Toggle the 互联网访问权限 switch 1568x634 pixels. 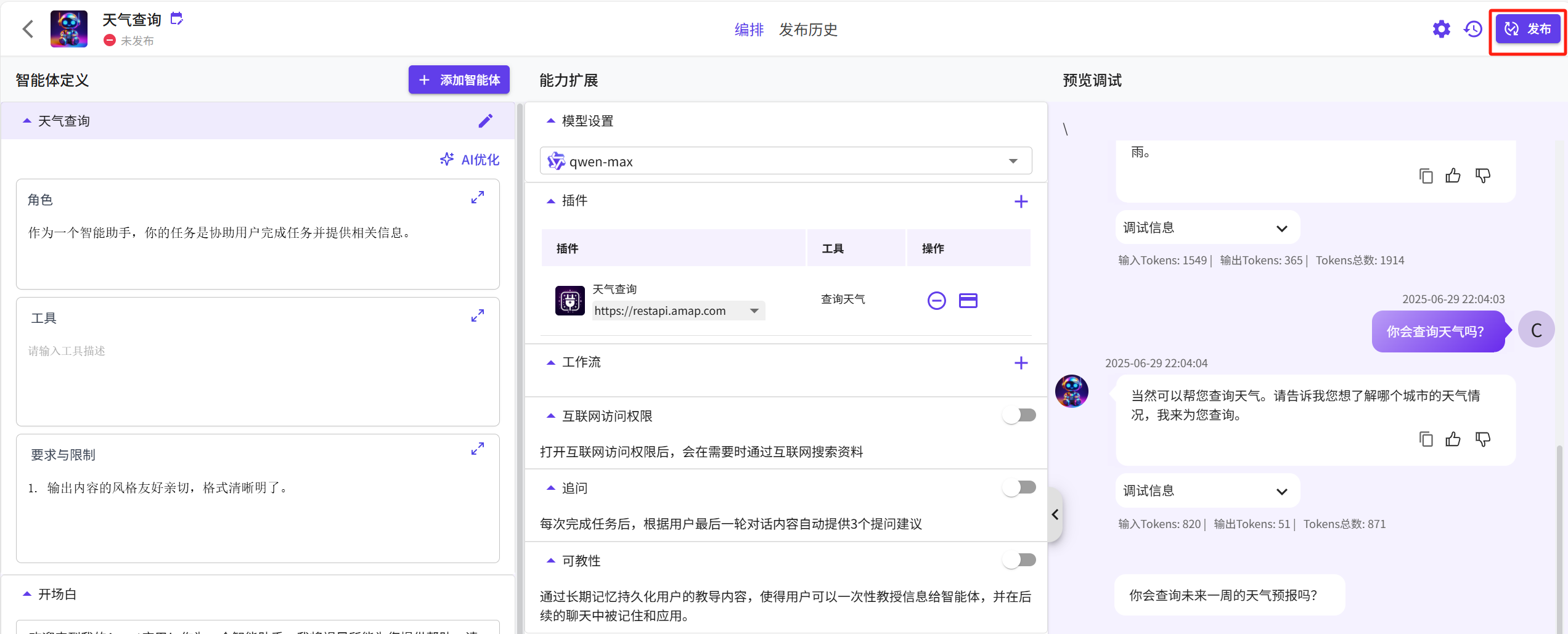(x=1019, y=415)
